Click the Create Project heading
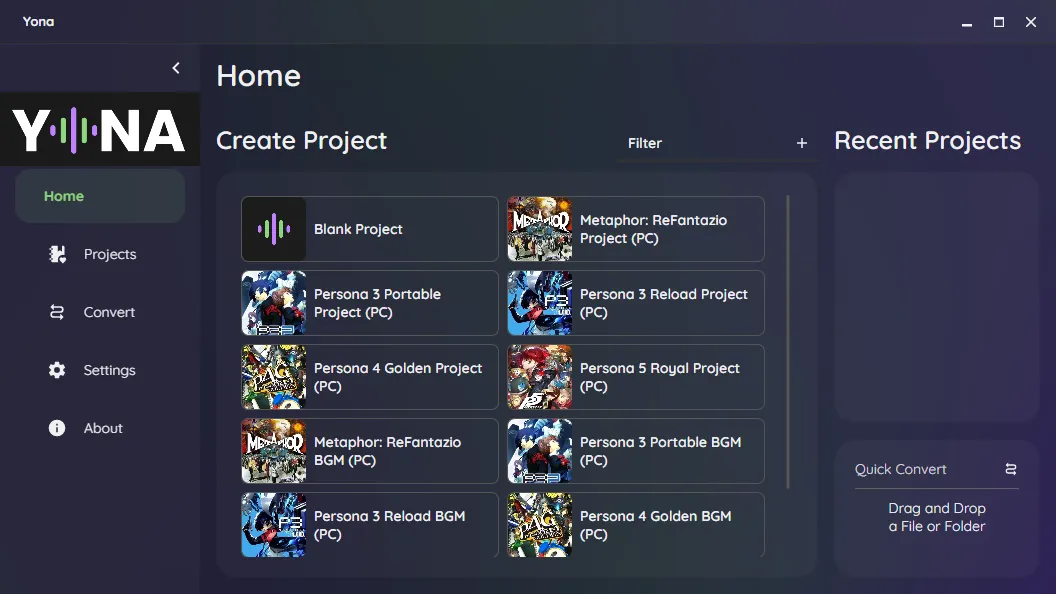Image resolution: width=1056 pixels, height=594 pixels. coord(301,141)
